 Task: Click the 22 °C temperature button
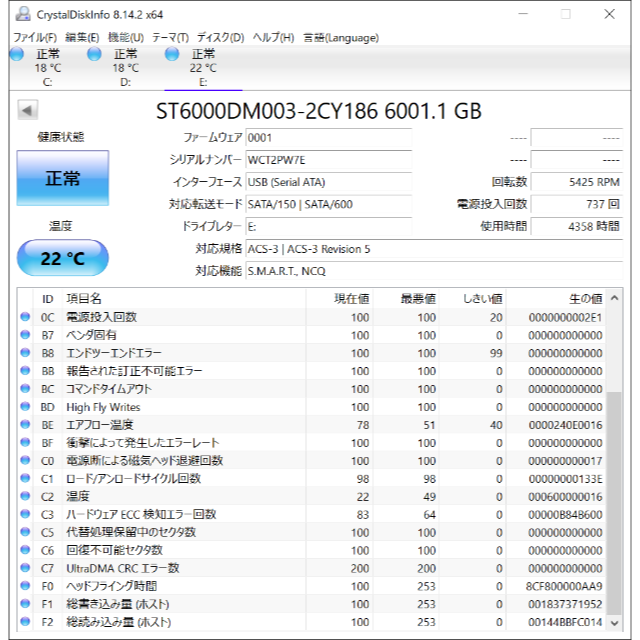(63, 258)
